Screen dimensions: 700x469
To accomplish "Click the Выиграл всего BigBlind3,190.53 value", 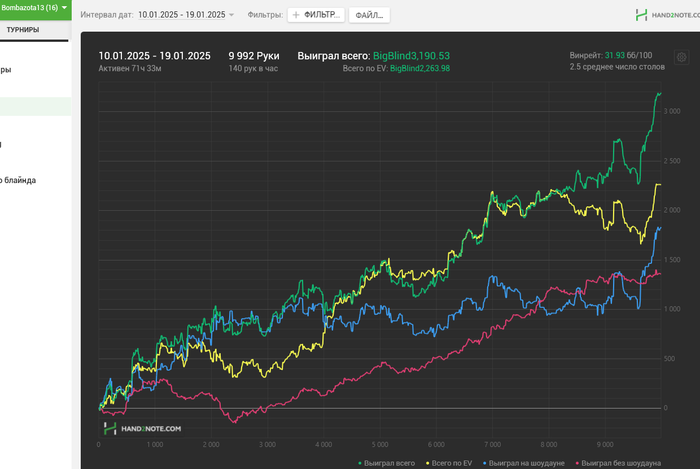I will pyautogui.click(x=411, y=56).
